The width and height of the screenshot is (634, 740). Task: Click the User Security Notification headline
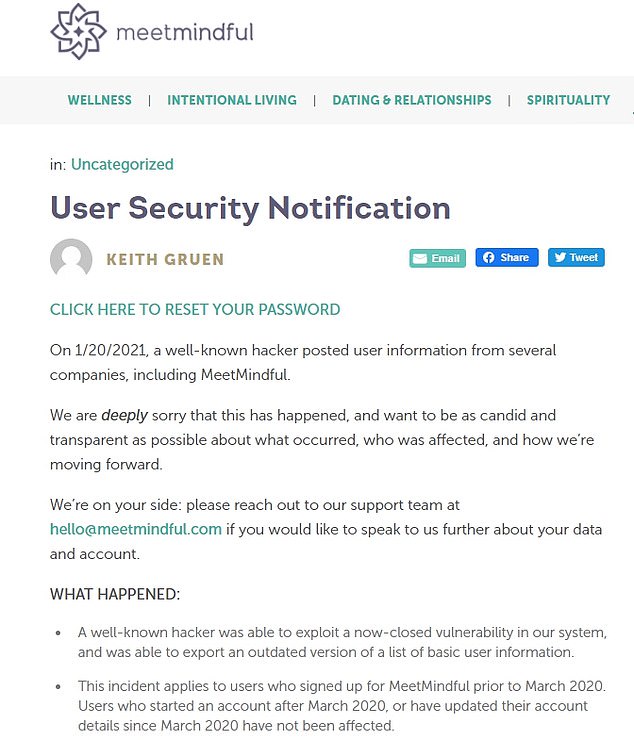point(250,208)
